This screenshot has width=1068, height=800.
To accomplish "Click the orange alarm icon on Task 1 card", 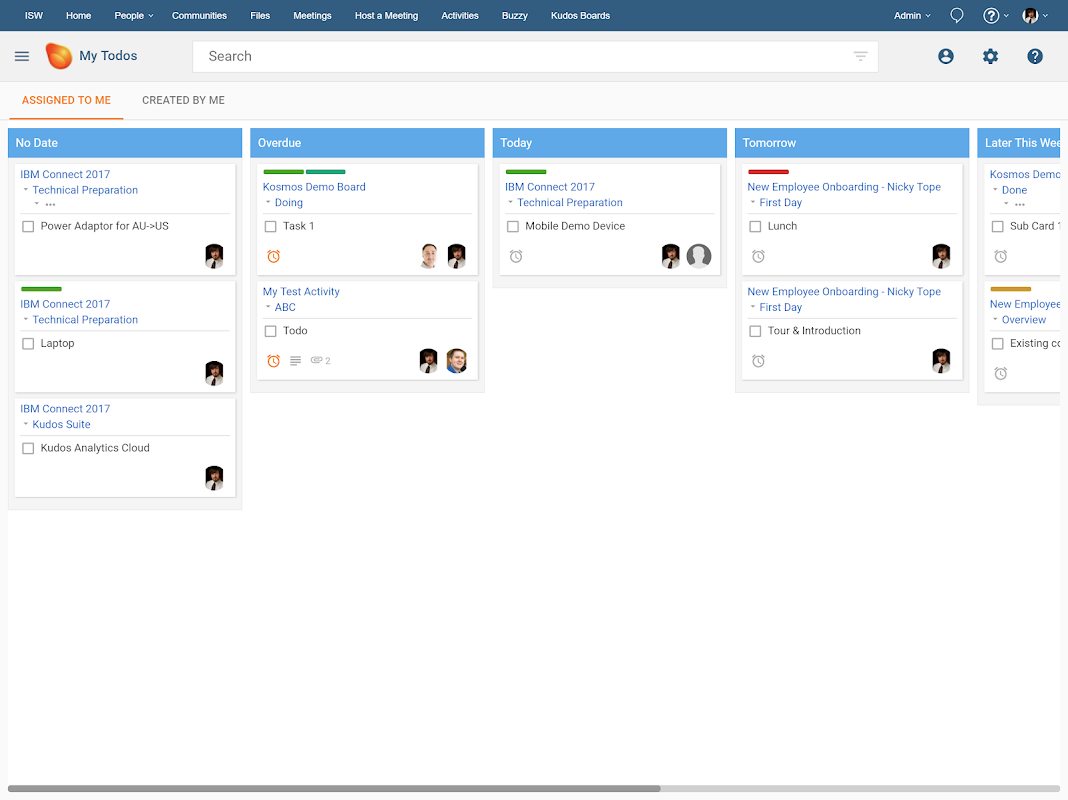I will click(x=273, y=256).
